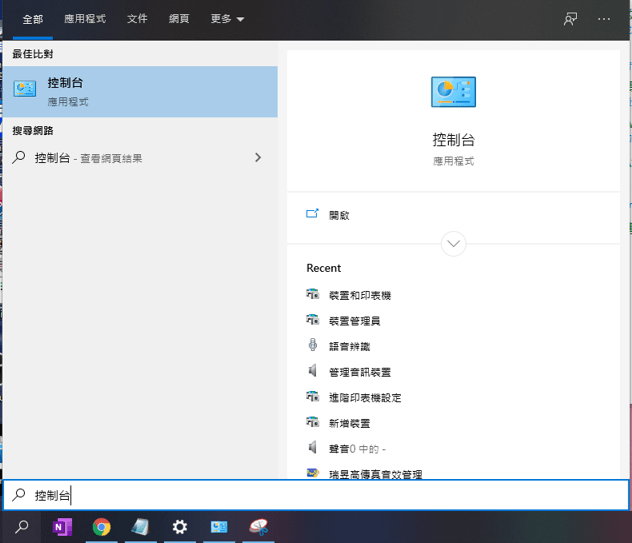
Task: Open OneNote from the taskbar
Action: pos(62,526)
